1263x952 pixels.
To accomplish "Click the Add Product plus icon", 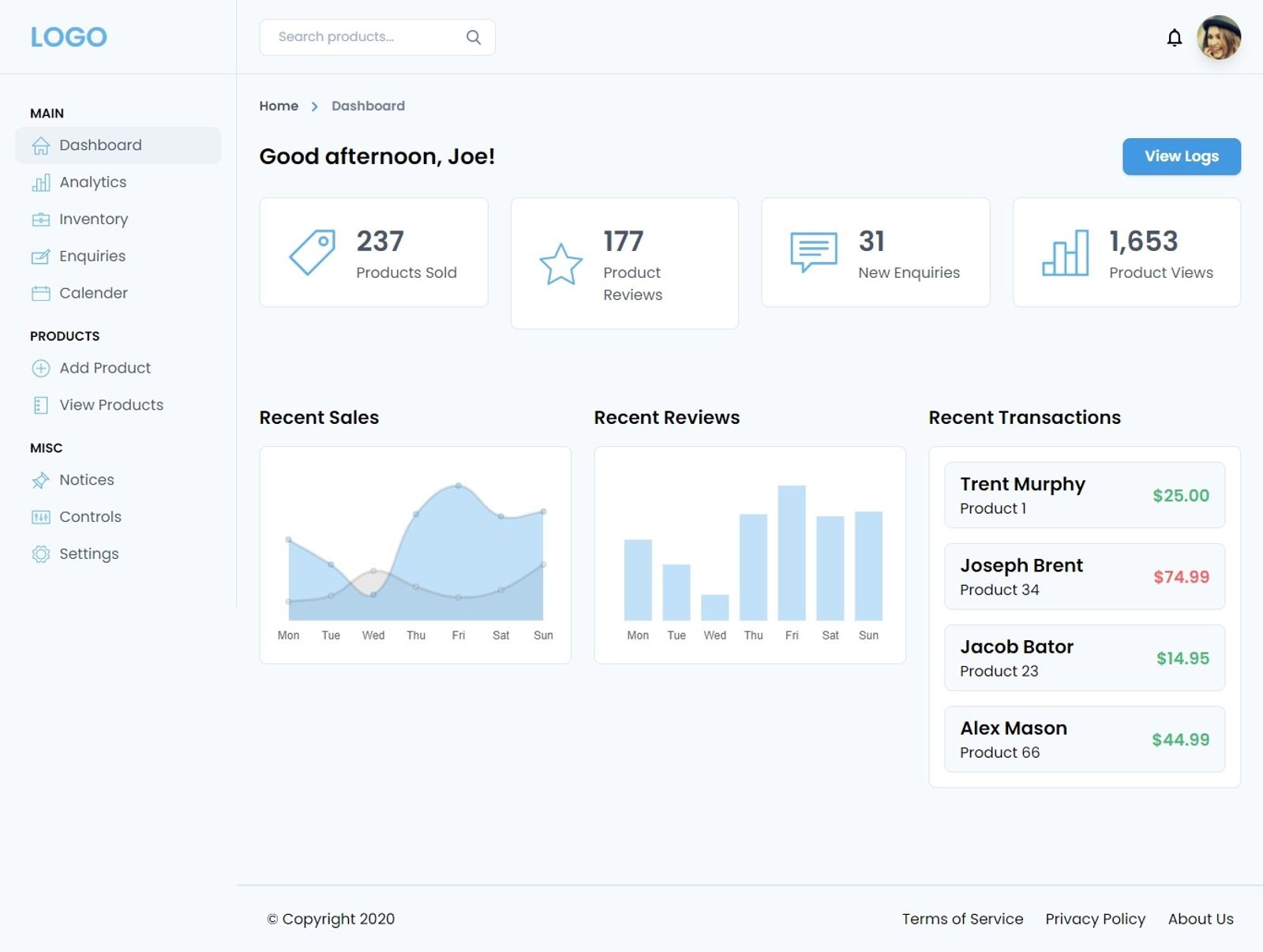I will click(x=41, y=368).
